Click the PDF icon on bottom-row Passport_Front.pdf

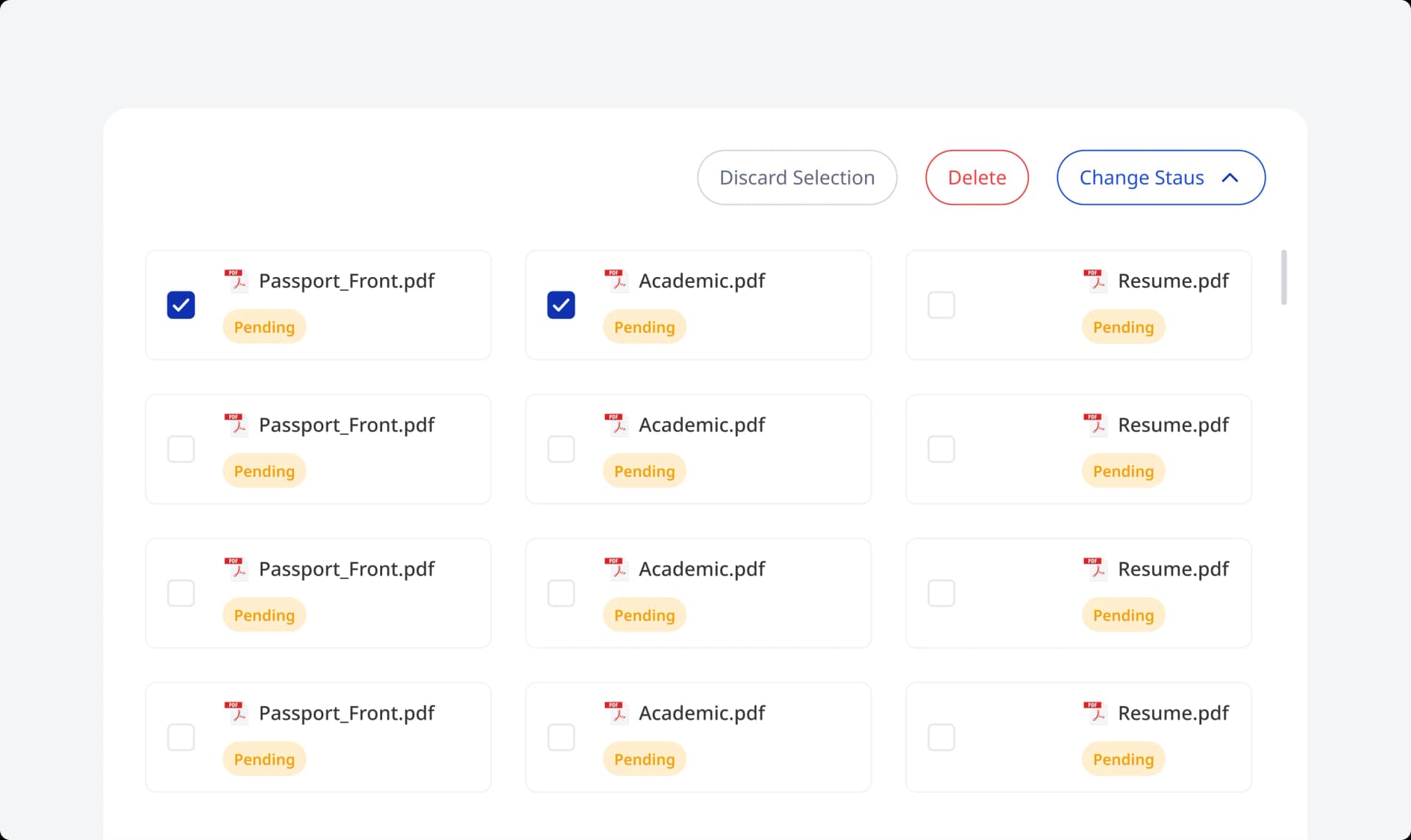[x=237, y=712]
